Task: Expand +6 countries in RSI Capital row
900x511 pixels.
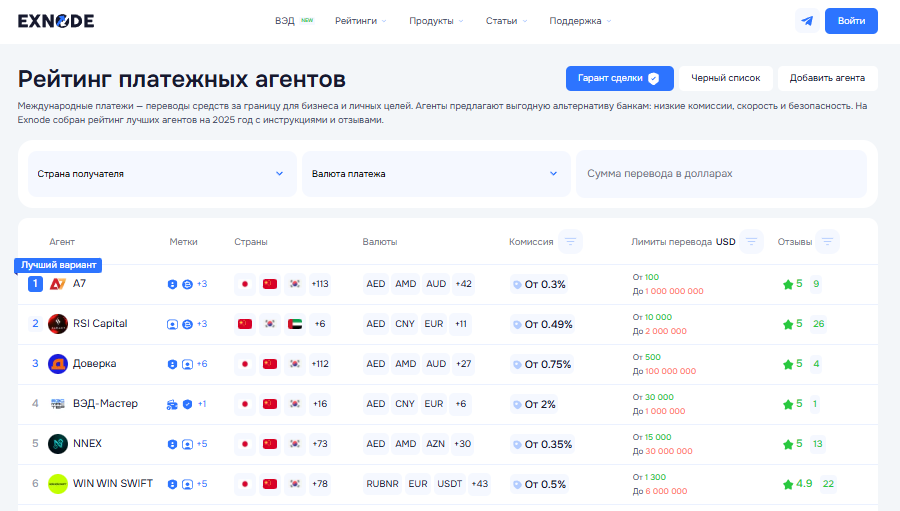Action: pos(320,324)
